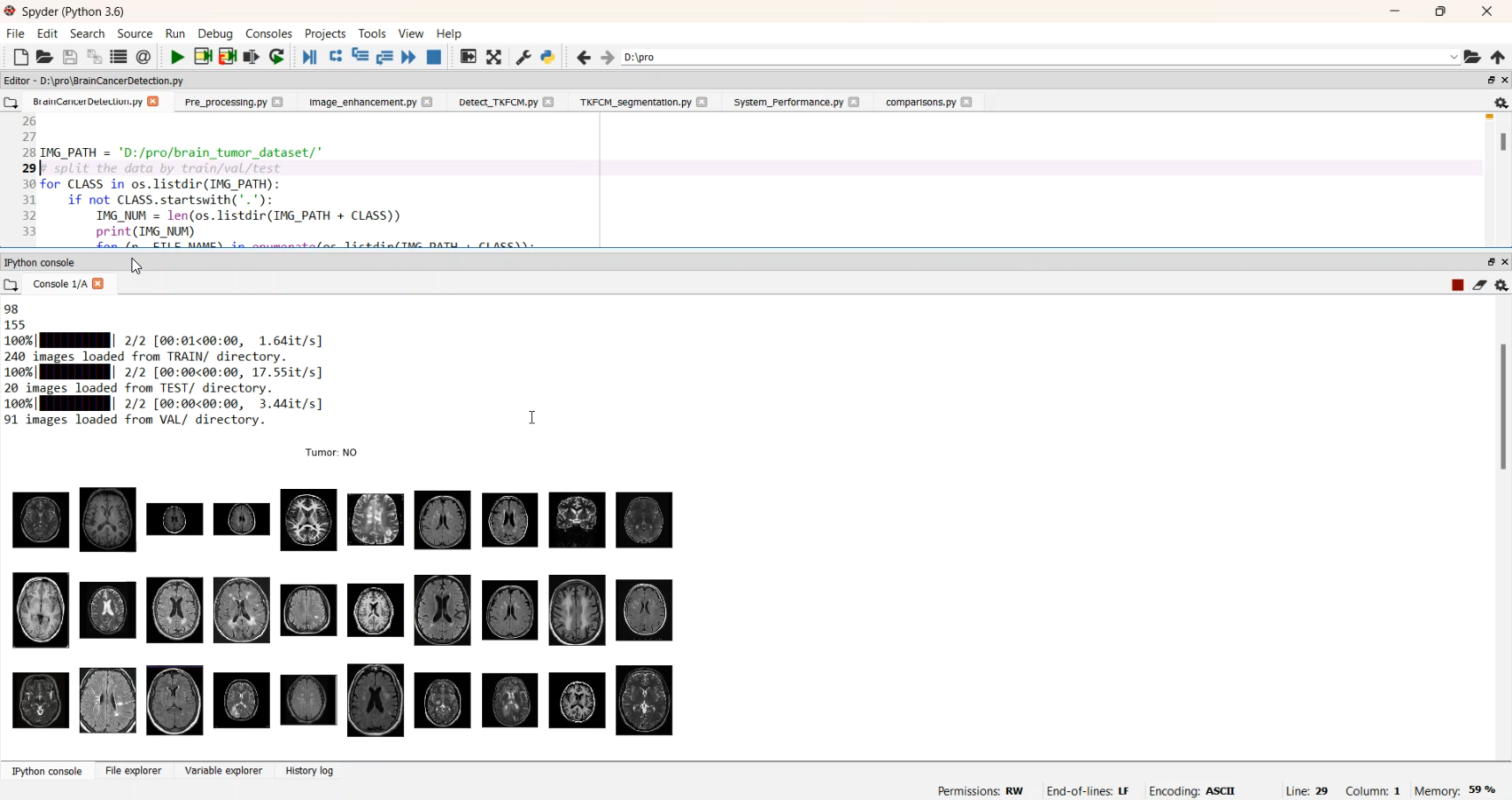The height and width of the screenshot is (800, 1512).
Task: Run the file with the green play button
Action: [x=177, y=58]
